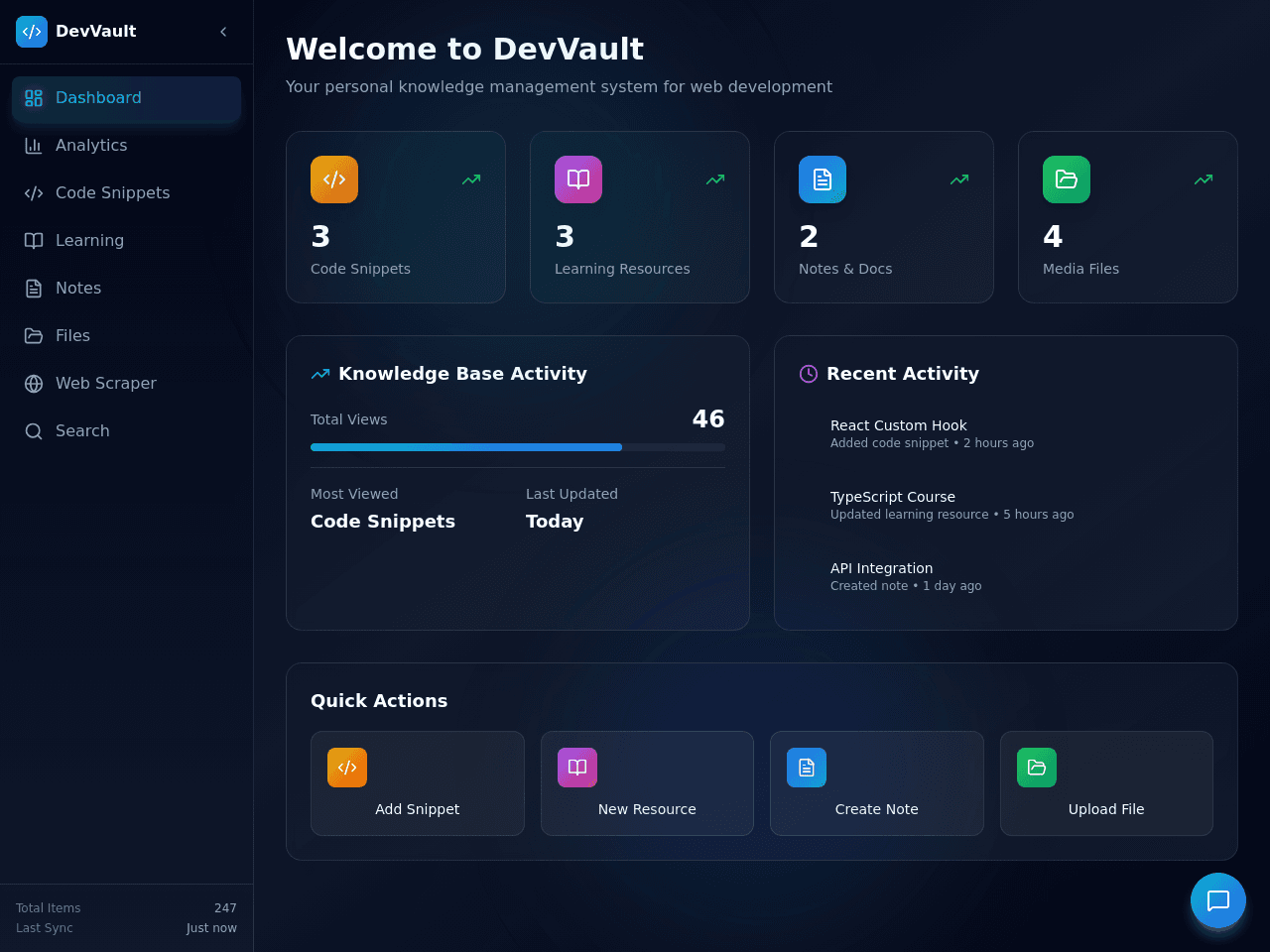Click the Knowledge Base Activity trend icon
This screenshot has height=952, width=1270.
[x=320, y=374]
